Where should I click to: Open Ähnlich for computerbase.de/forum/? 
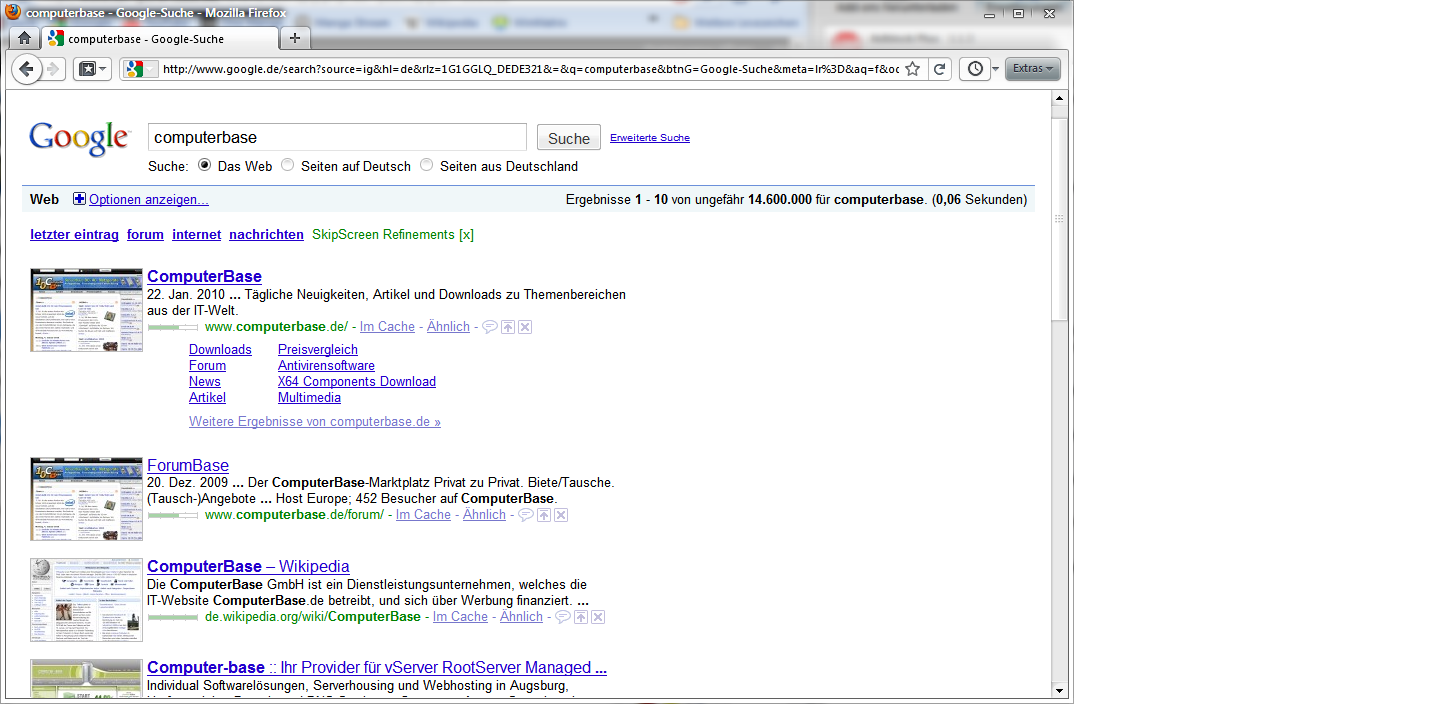(484, 514)
